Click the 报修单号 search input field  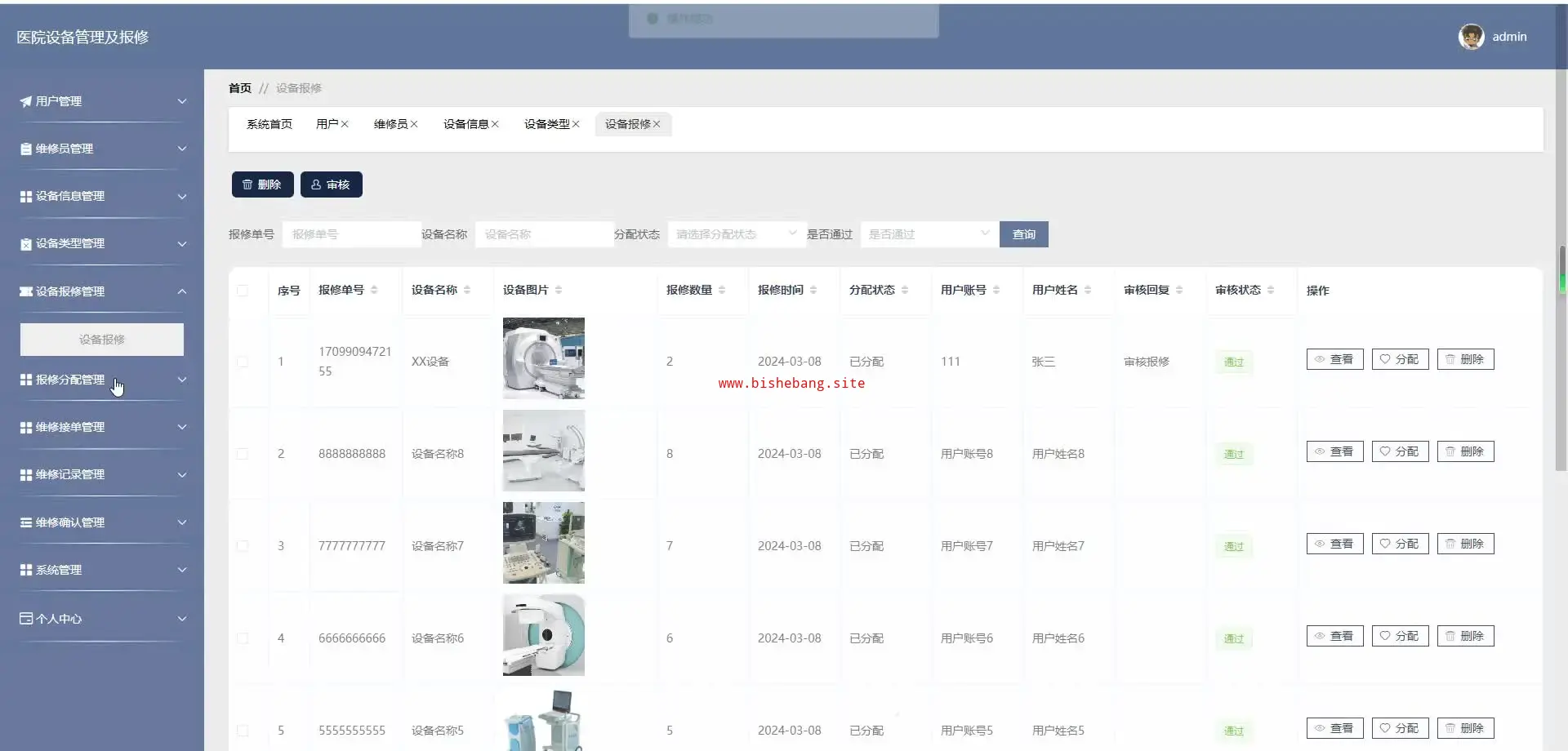tap(351, 234)
